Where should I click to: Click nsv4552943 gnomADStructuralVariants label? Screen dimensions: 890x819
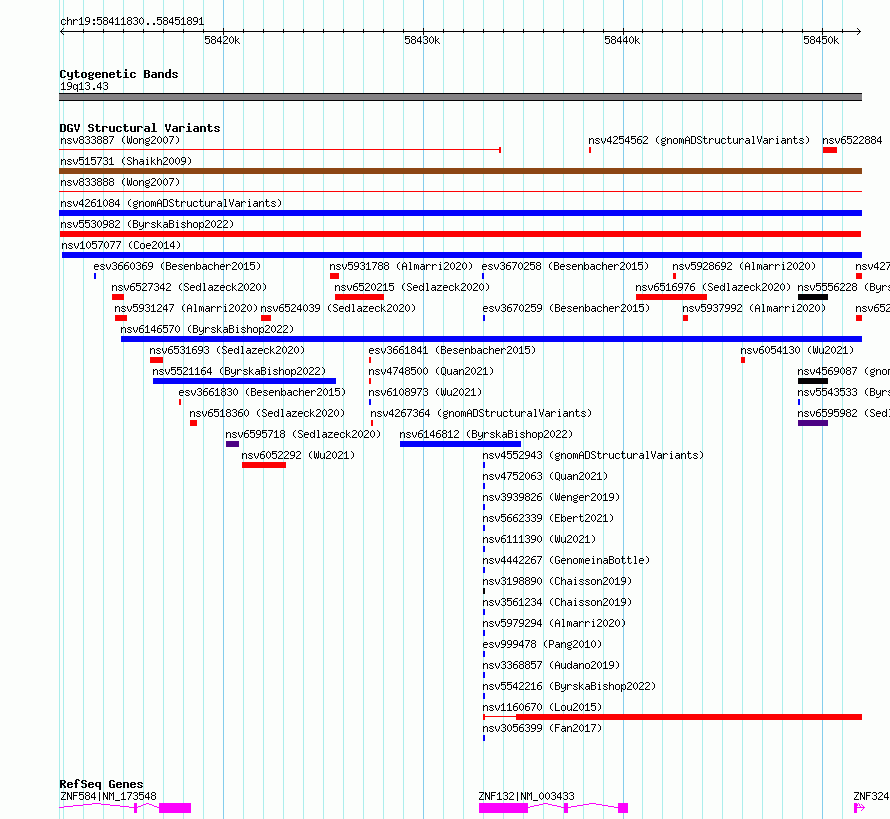click(x=593, y=455)
